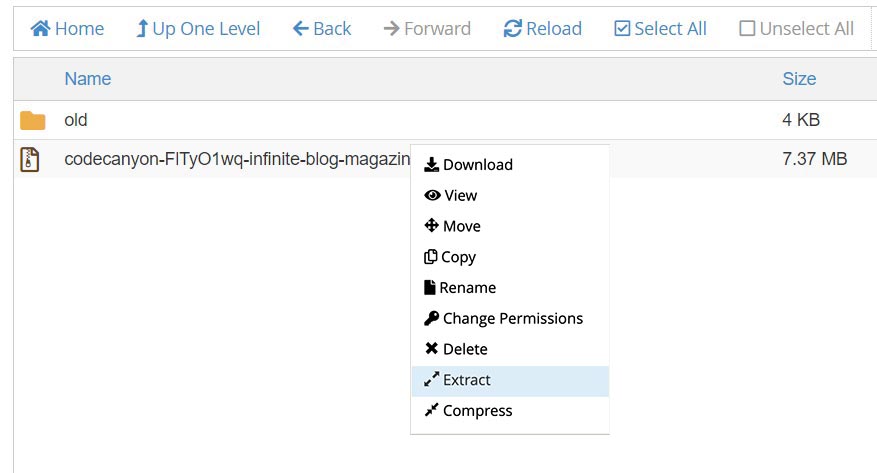Sort files by the Size column header
This screenshot has width=877, height=473.
pos(799,79)
